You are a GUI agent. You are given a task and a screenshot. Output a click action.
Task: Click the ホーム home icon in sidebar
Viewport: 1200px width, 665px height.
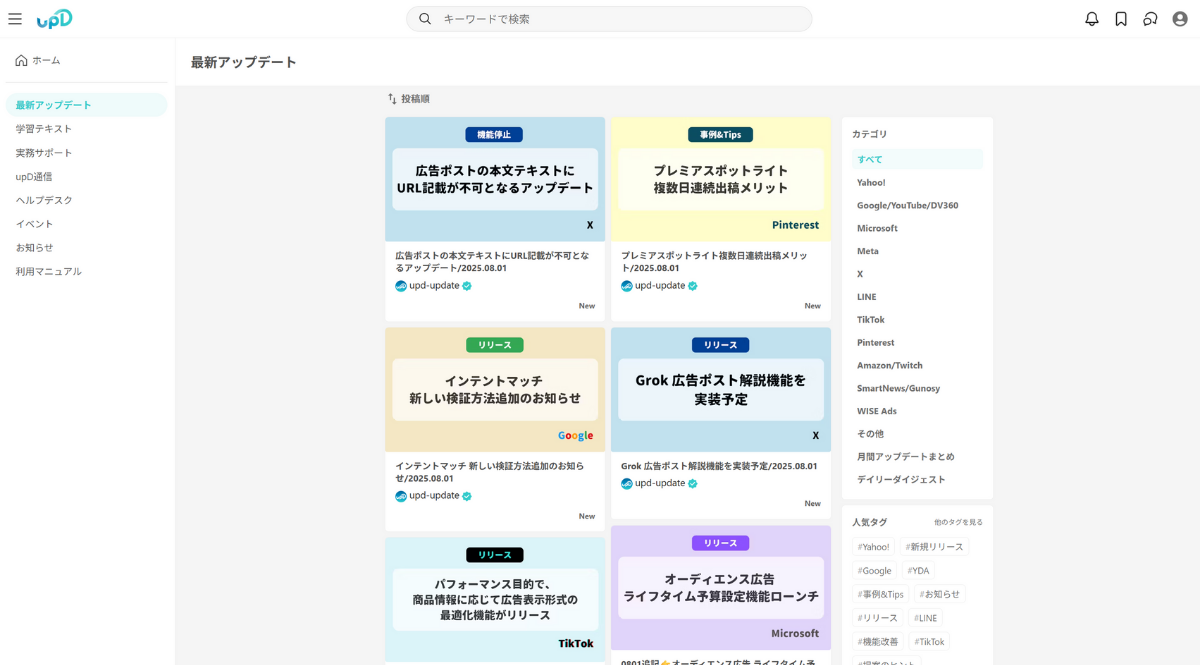point(21,61)
